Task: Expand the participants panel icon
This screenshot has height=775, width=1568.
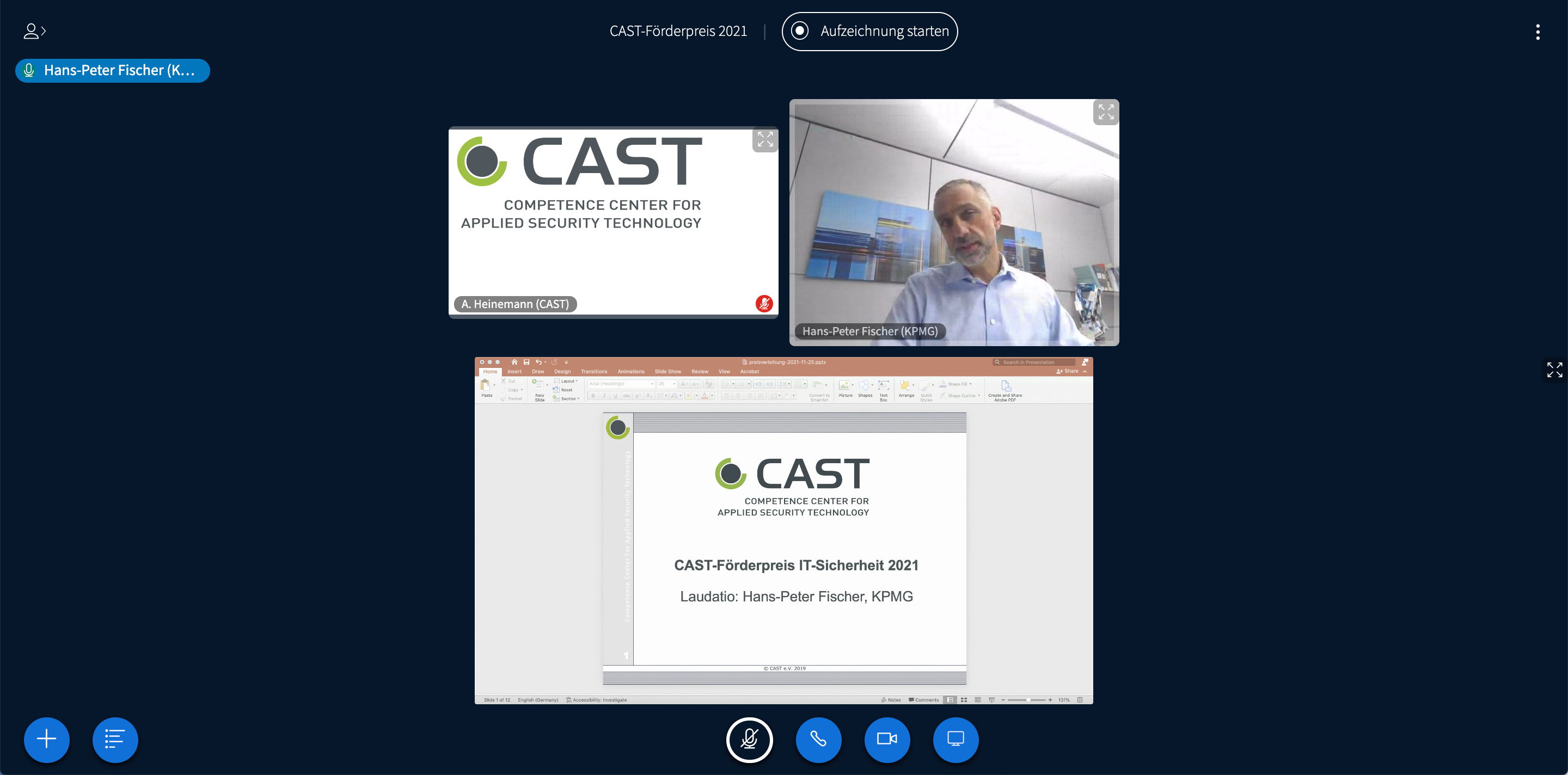Action: coord(34,31)
